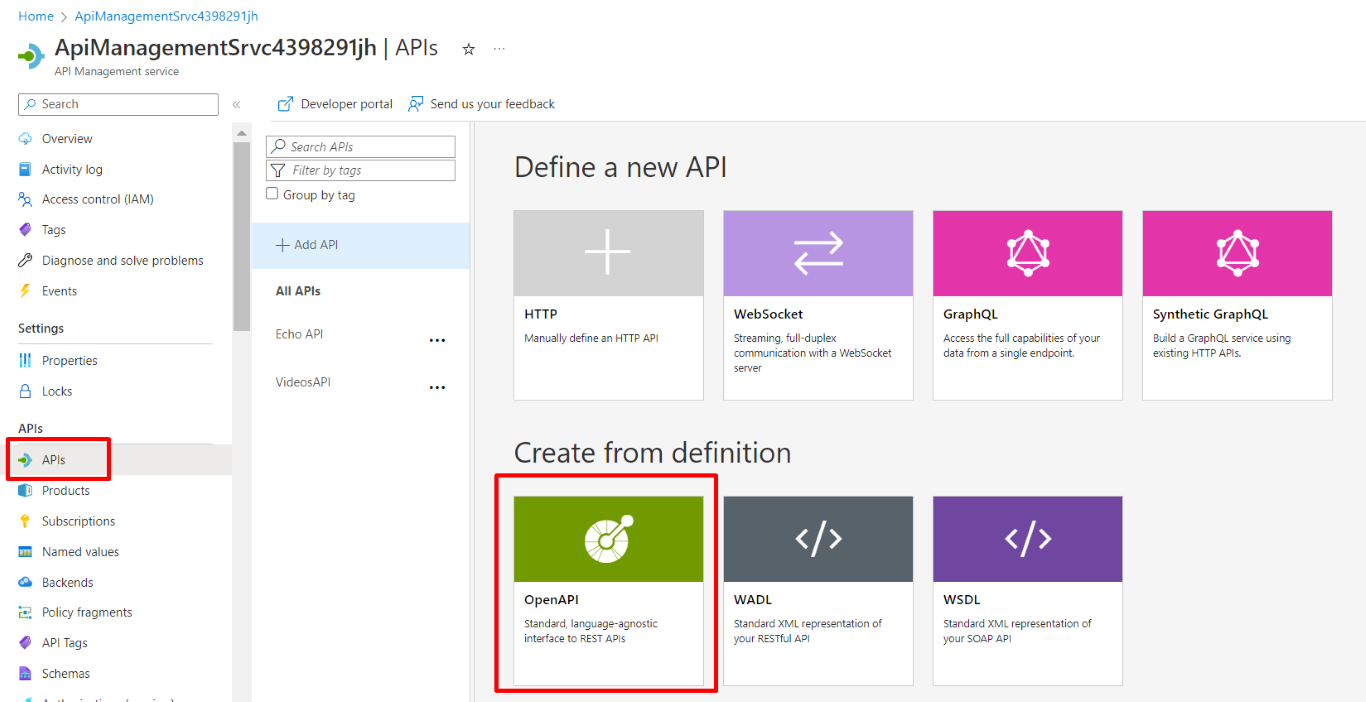Click the feedback person icon
Image resolution: width=1366 pixels, height=702 pixels.
click(416, 104)
